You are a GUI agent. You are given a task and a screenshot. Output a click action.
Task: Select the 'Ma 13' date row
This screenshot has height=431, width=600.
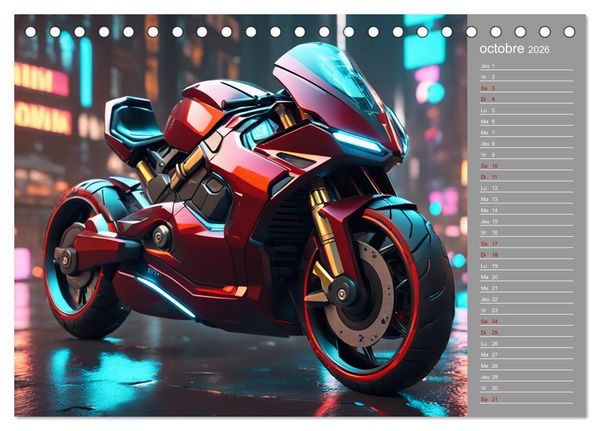click(x=527, y=199)
